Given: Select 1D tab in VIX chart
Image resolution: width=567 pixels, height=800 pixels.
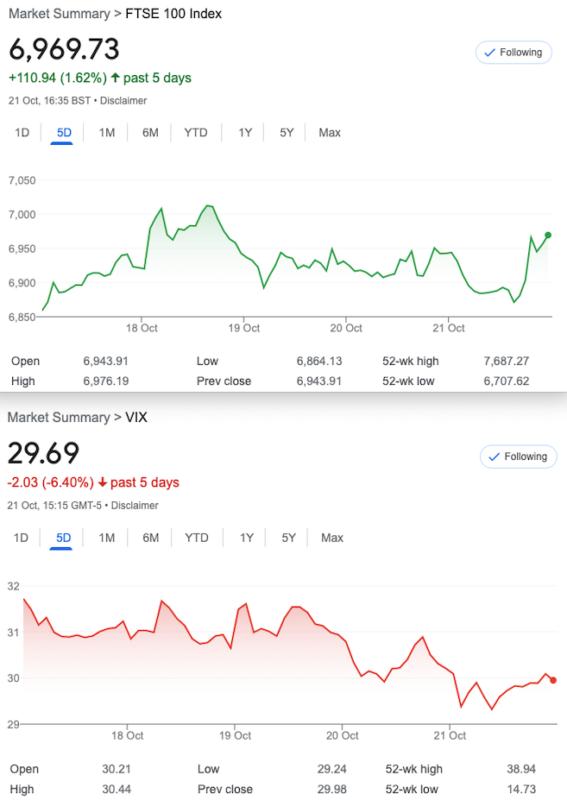Looking at the screenshot, I should tap(21, 538).
